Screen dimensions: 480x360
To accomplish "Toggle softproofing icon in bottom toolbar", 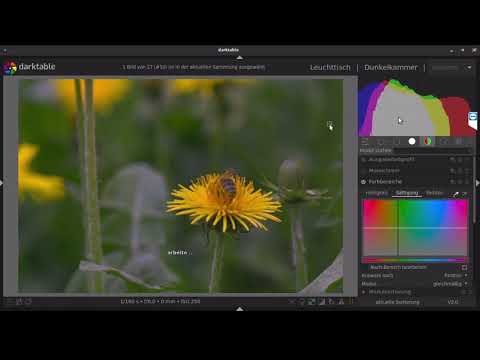I will tap(331, 302).
